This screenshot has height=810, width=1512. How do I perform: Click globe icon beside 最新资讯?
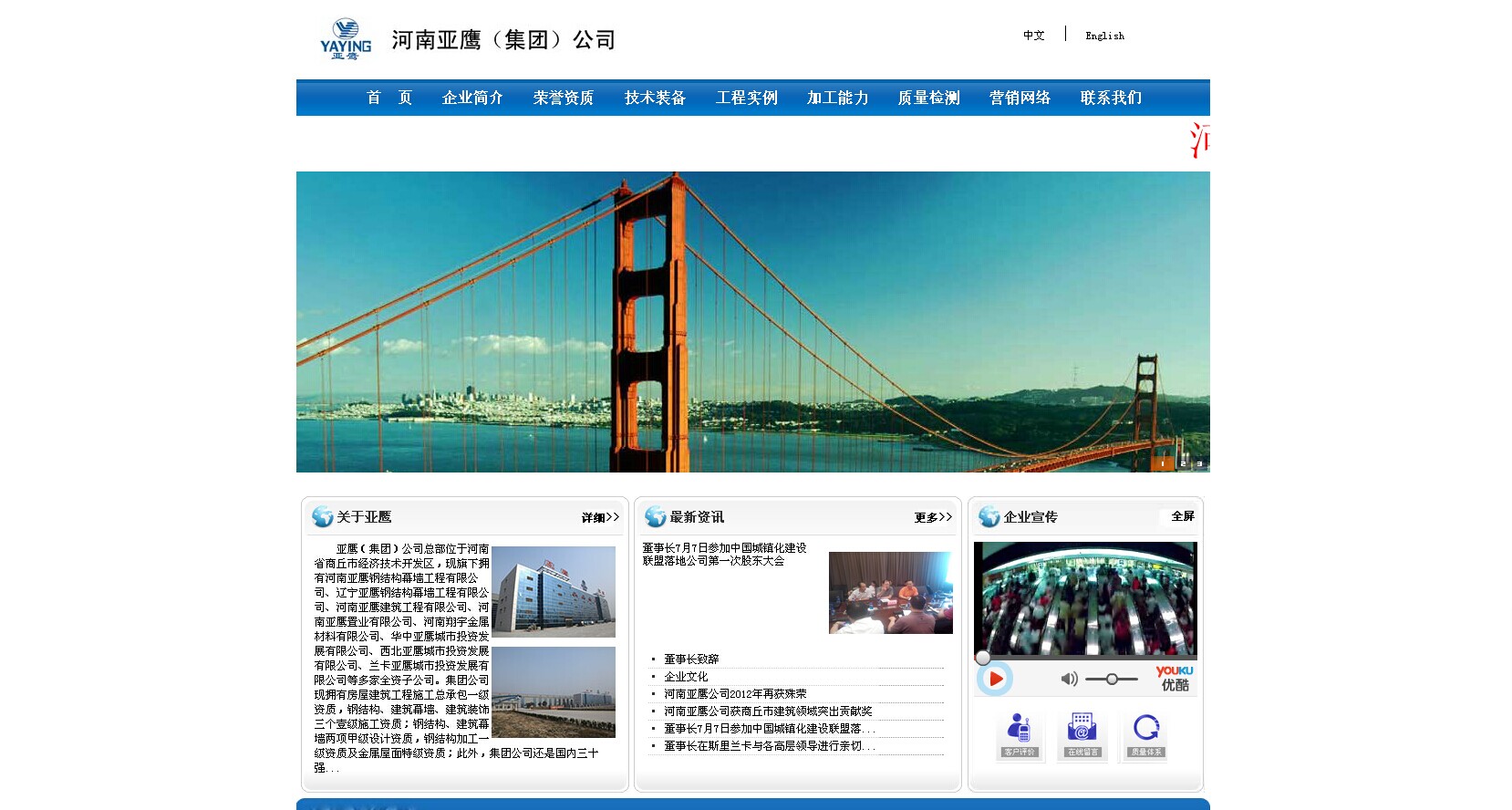click(x=655, y=517)
